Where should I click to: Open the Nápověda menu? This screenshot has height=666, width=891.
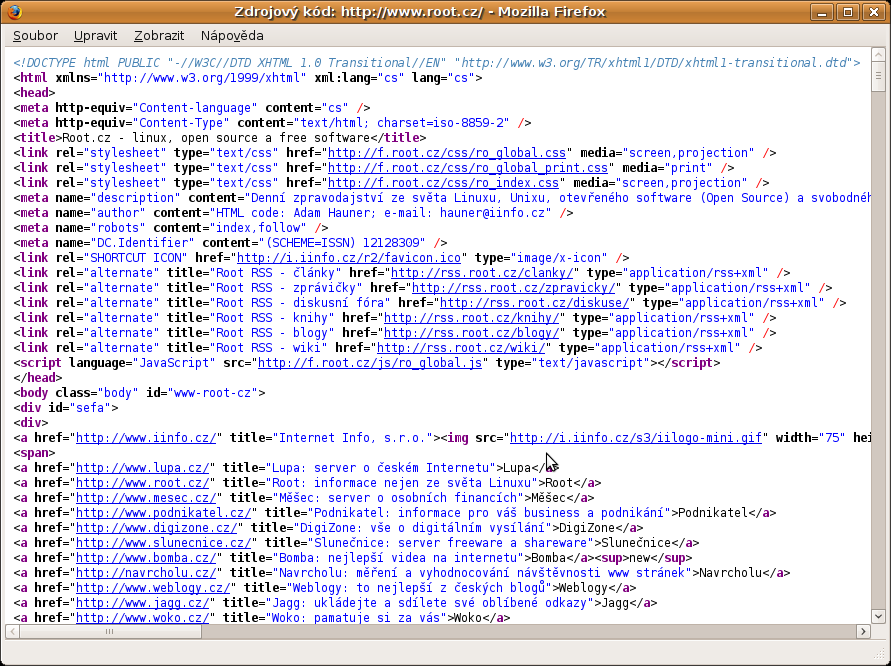click(232, 36)
